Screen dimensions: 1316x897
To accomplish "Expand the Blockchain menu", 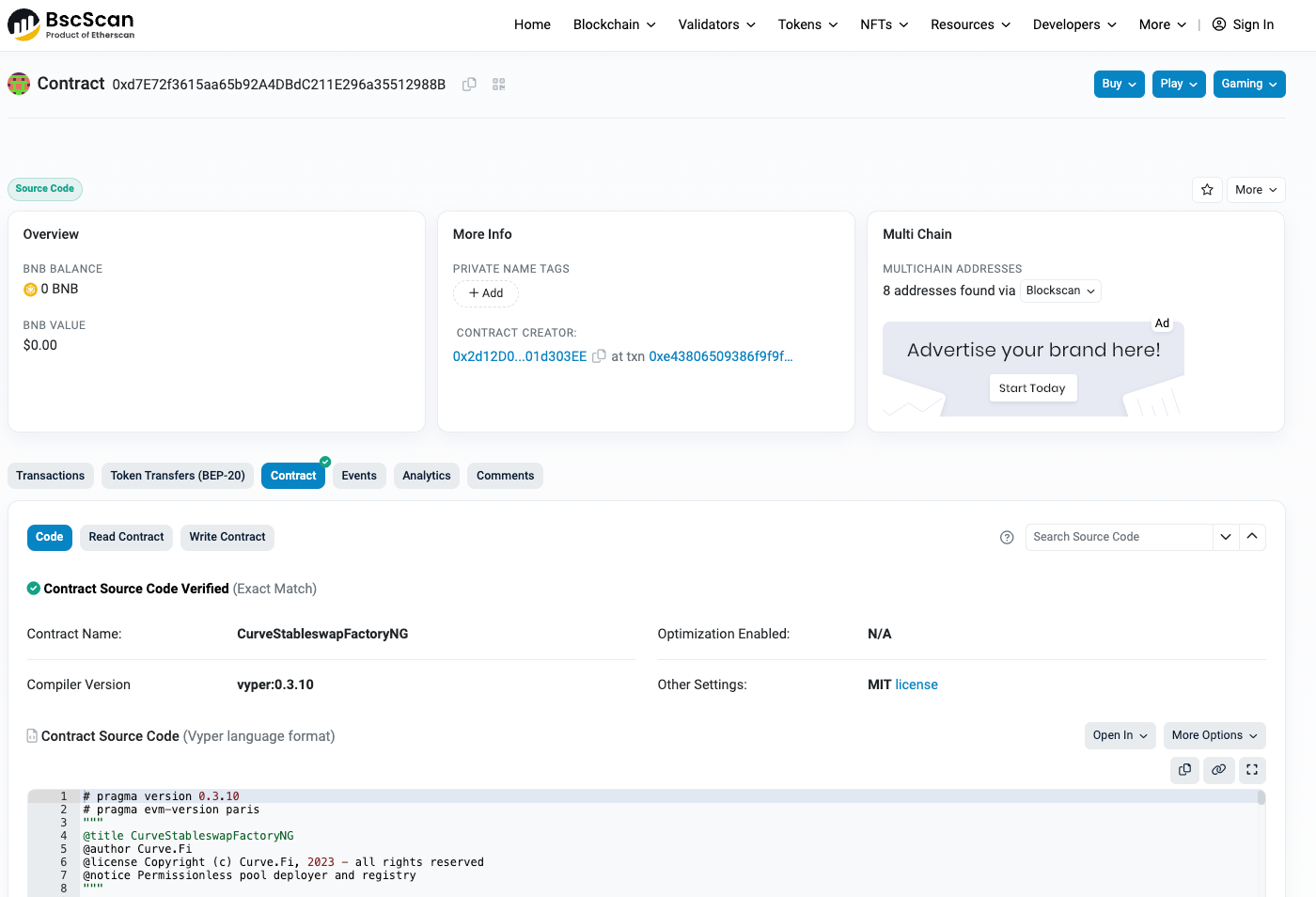I will (615, 24).
